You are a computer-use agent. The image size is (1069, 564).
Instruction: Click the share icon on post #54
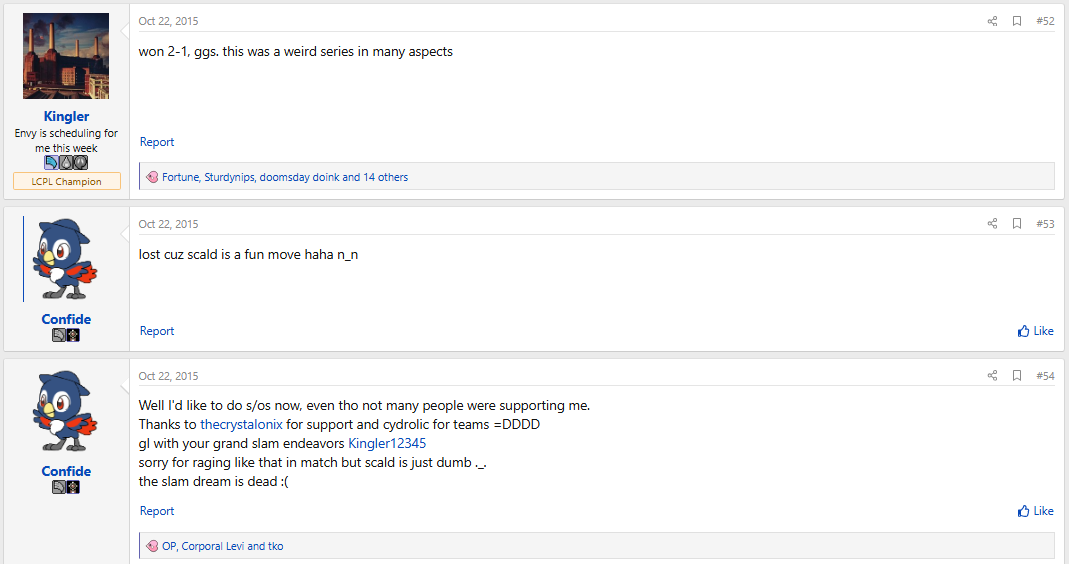click(992, 376)
